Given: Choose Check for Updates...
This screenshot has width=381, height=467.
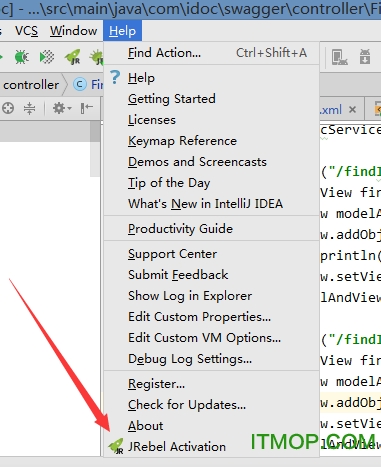Looking at the screenshot, I should 211,405.
